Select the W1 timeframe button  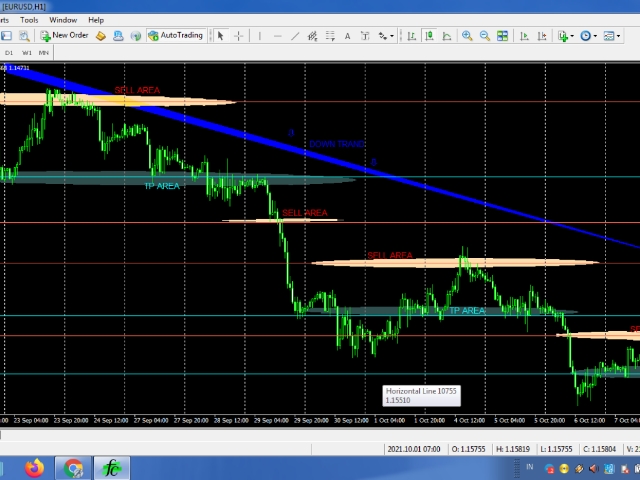27,52
